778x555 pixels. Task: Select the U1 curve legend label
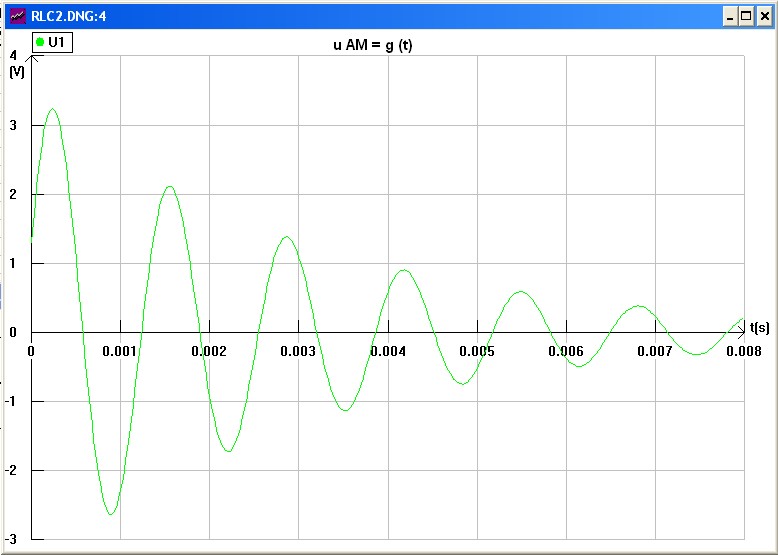pos(56,42)
